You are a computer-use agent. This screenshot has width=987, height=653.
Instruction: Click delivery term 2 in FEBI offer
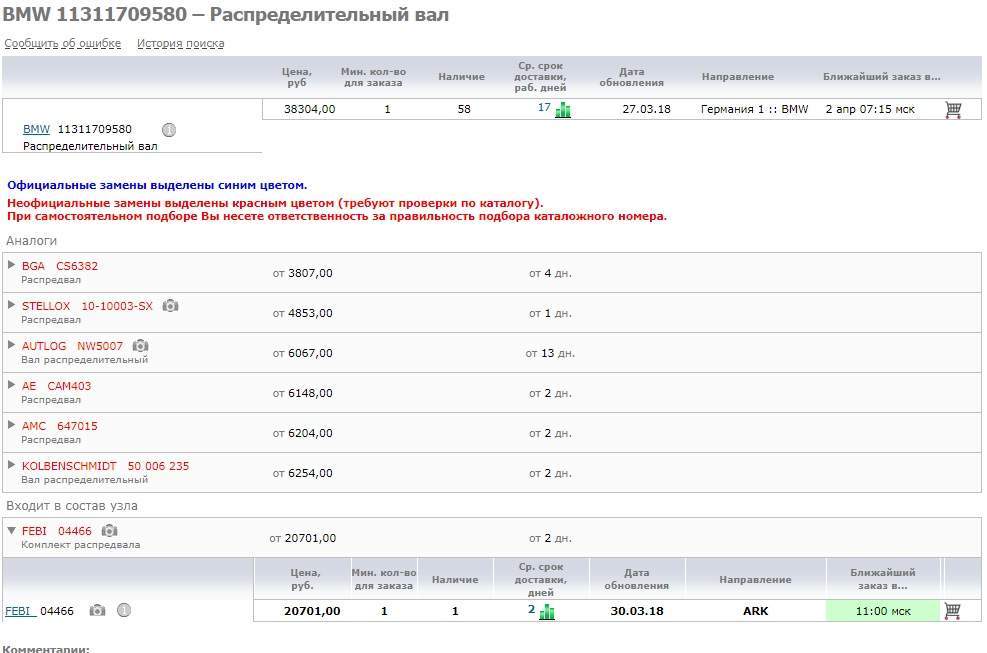pos(532,610)
